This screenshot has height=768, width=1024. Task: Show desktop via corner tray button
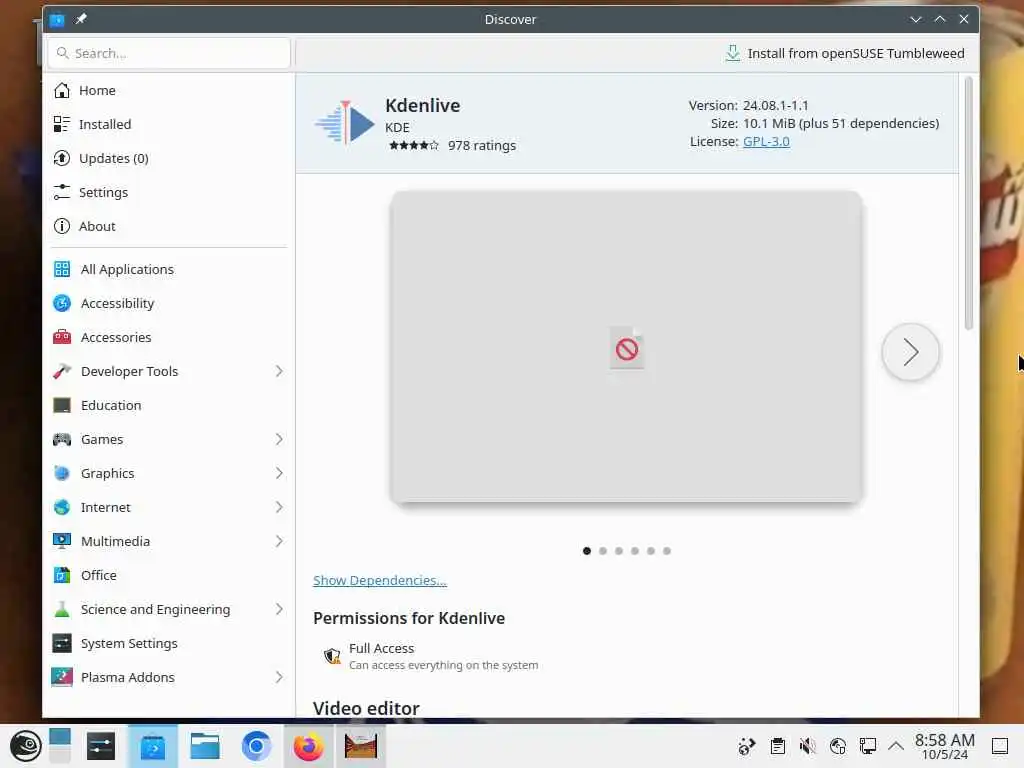1000,746
